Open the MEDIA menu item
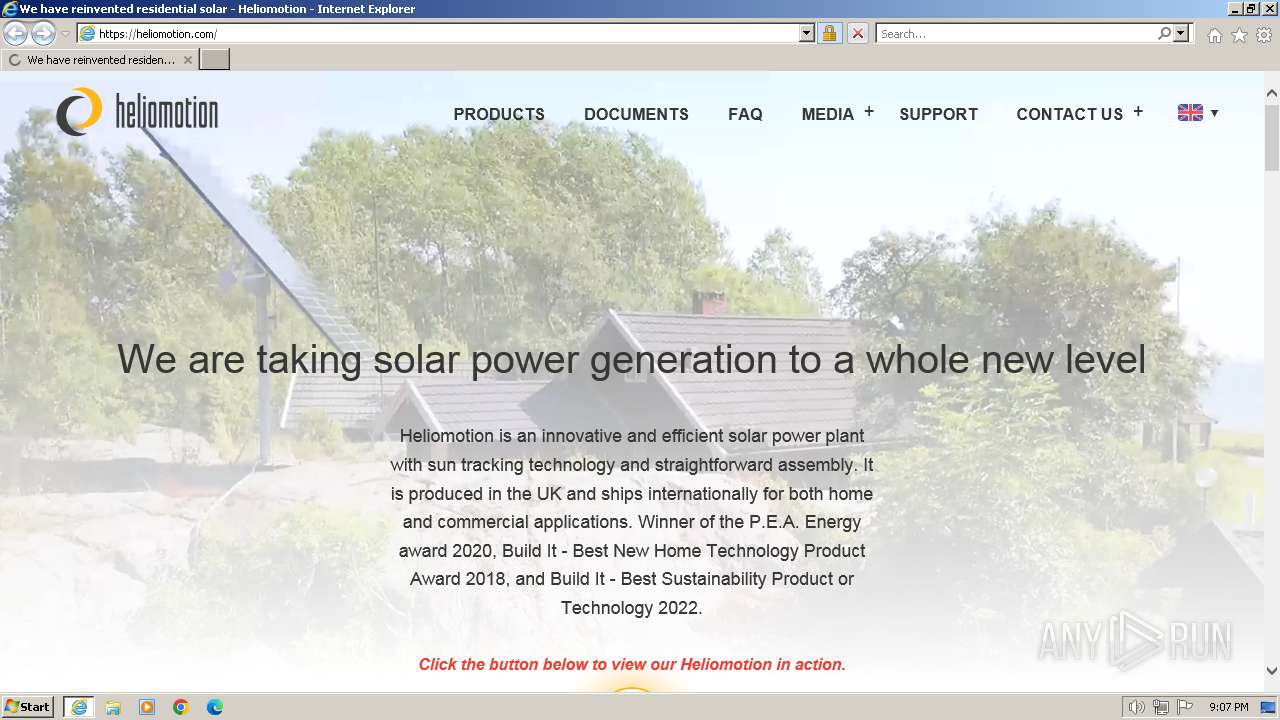Image resolution: width=1280 pixels, height=720 pixels. (828, 114)
